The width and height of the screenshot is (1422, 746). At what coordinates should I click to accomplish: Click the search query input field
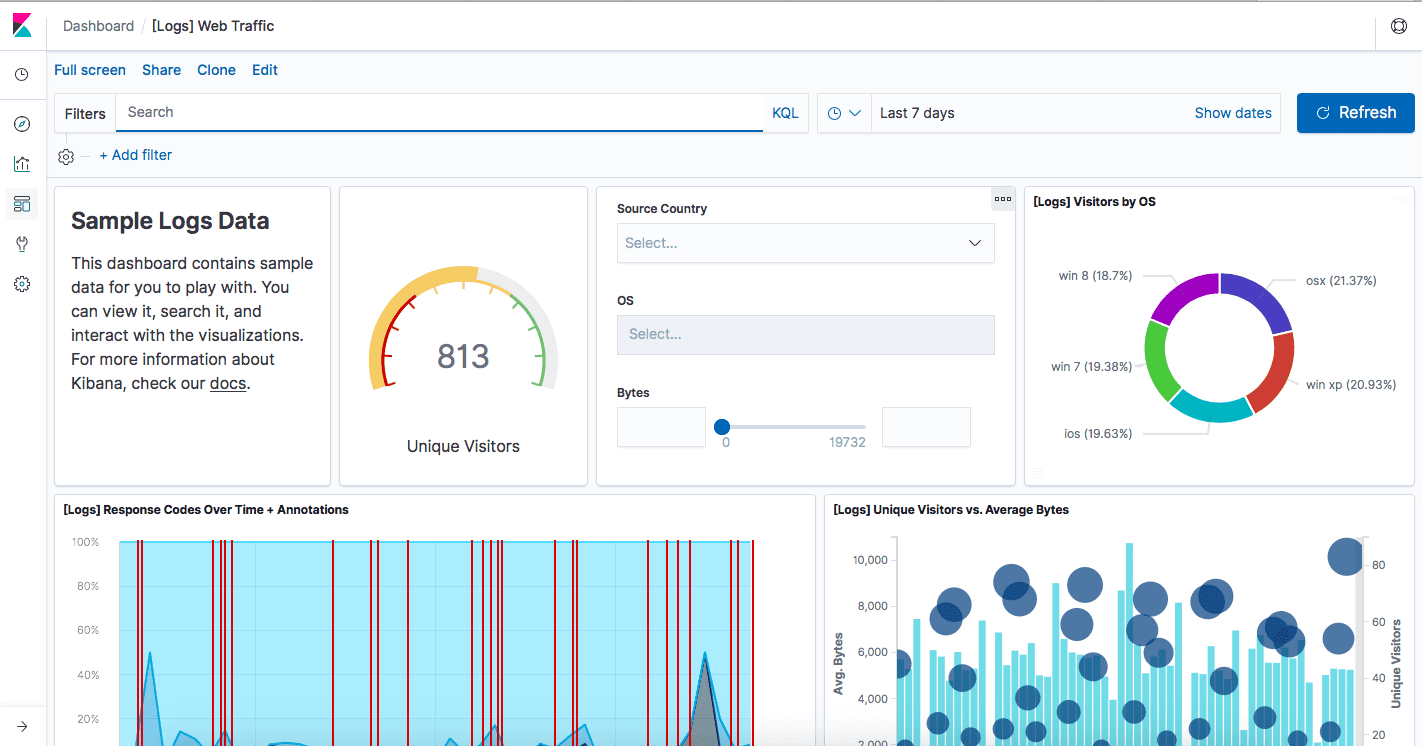(439, 112)
